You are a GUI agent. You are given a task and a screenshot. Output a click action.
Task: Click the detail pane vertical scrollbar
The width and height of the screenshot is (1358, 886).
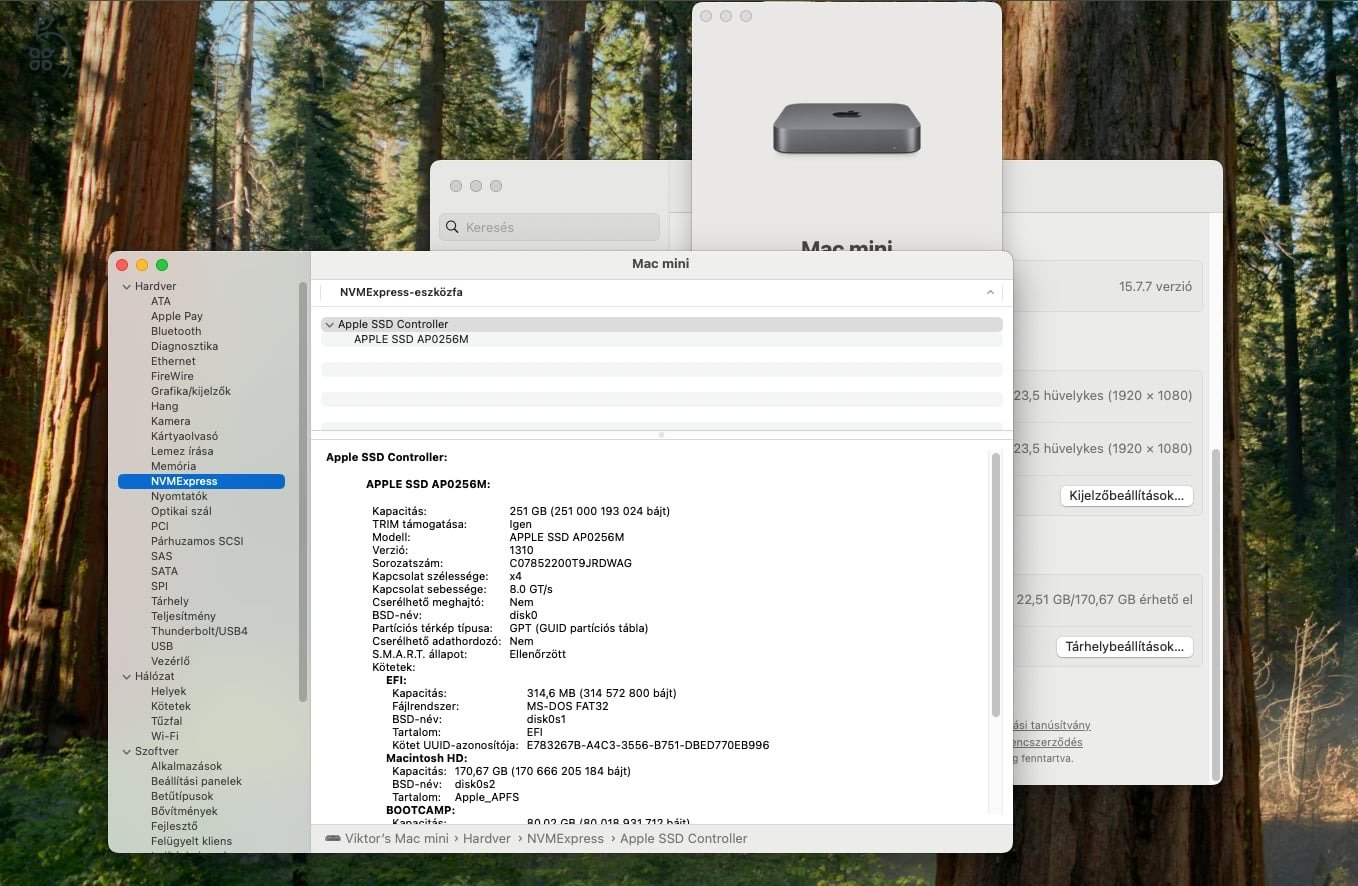click(x=995, y=585)
